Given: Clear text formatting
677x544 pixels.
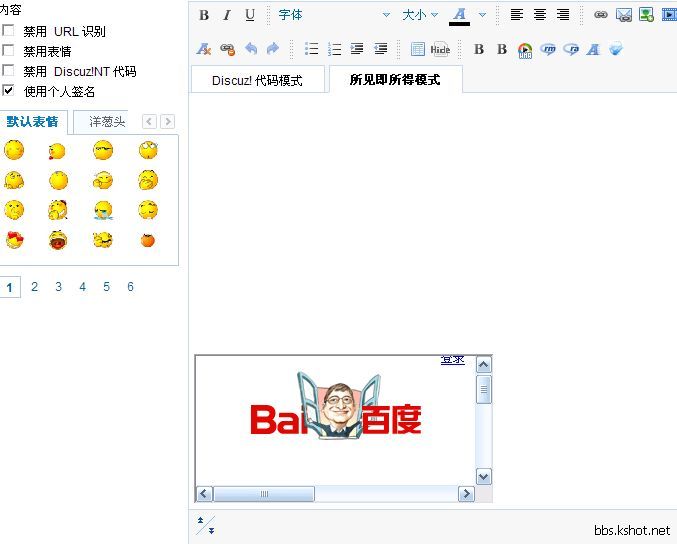Looking at the screenshot, I should click(204, 49).
